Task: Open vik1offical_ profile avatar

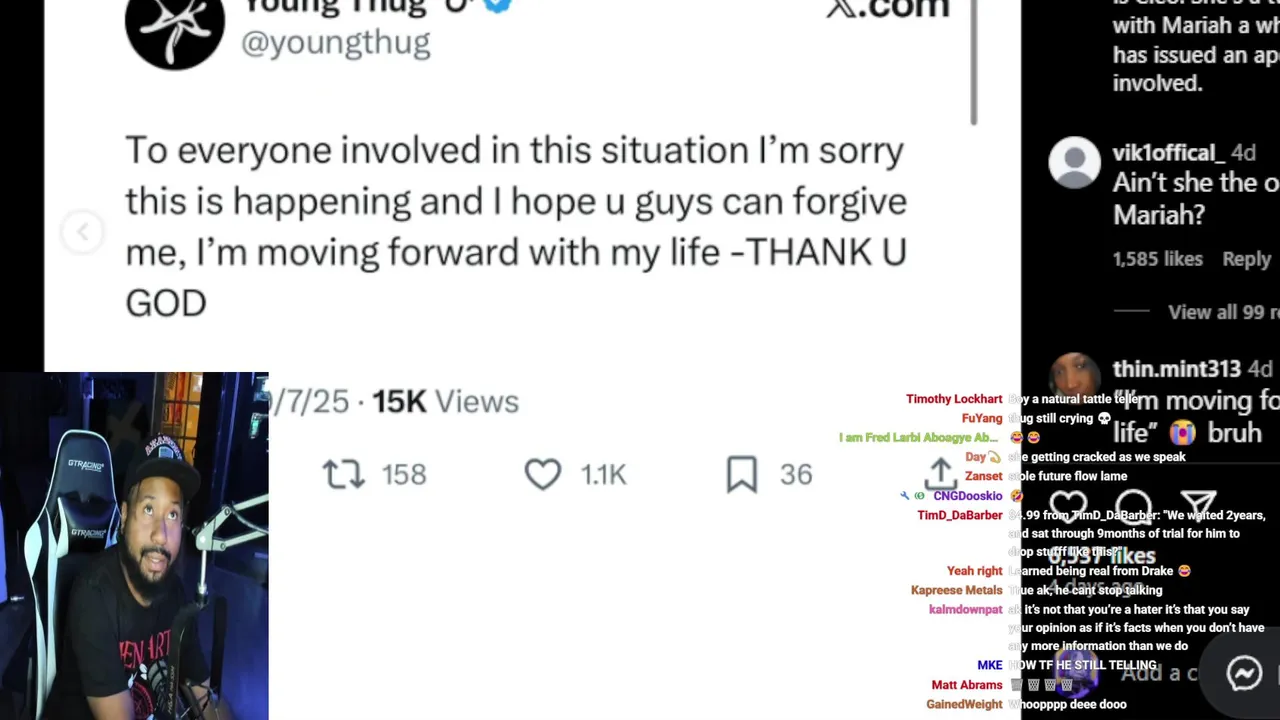Action: (1074, 162)
